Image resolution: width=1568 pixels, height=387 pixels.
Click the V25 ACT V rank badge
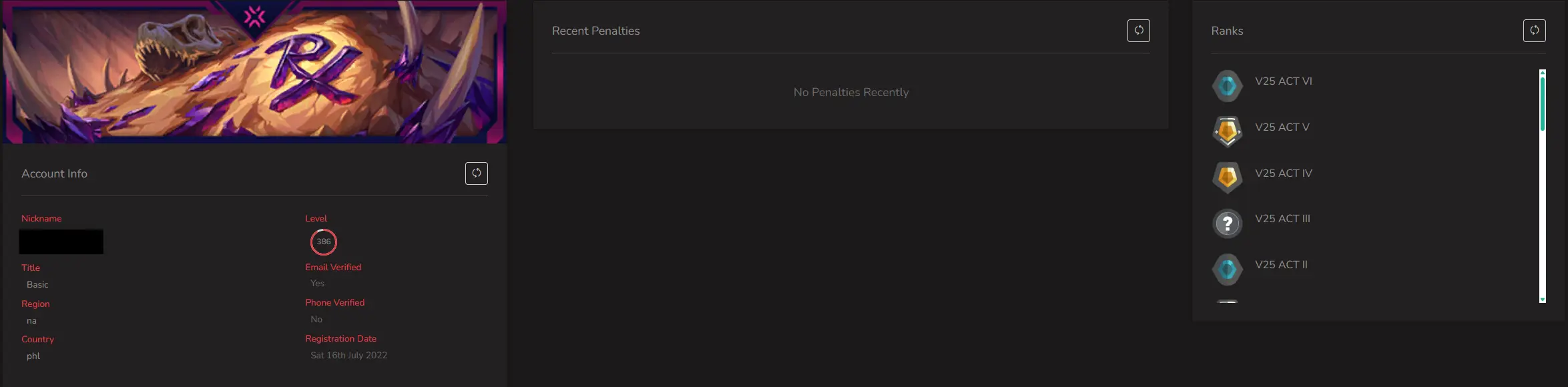(x=1227, y=131)
